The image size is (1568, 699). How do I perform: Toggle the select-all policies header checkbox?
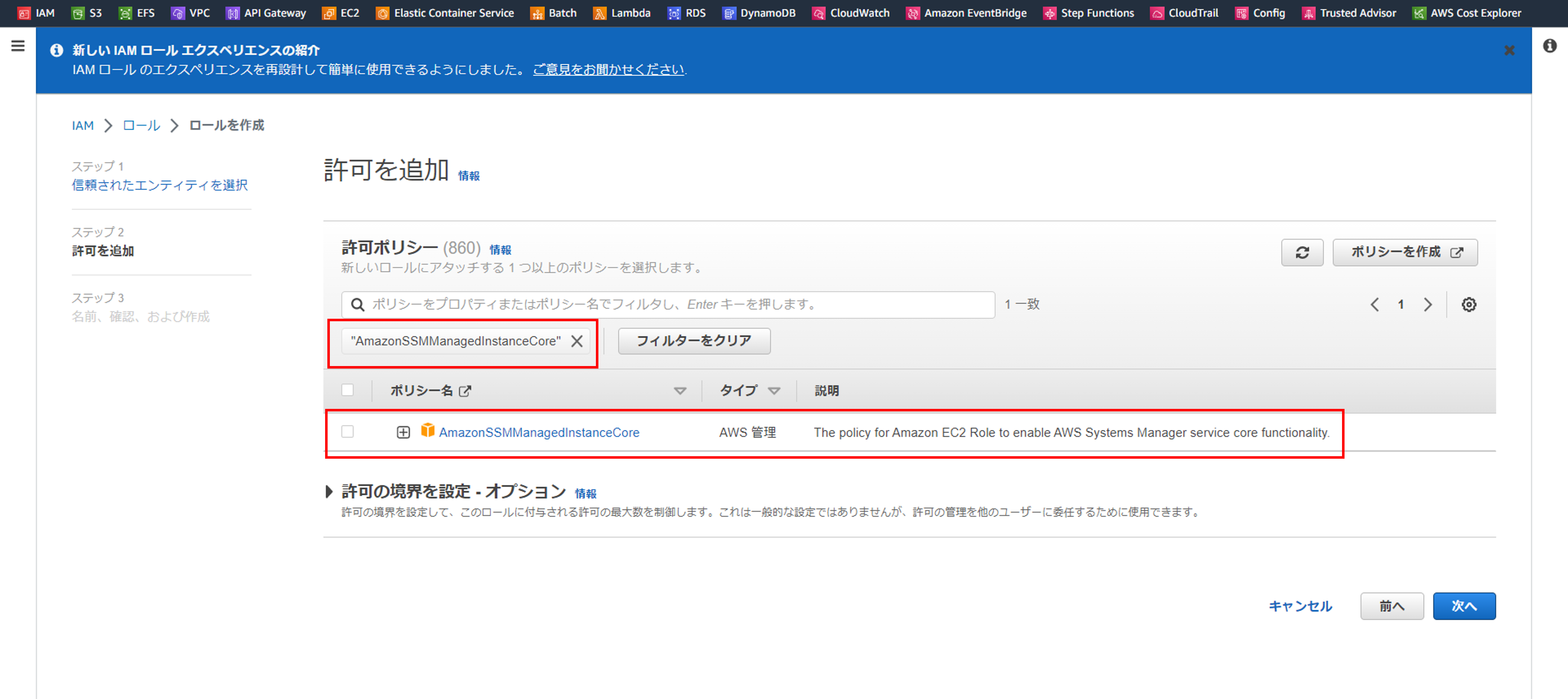click(348, 390)
